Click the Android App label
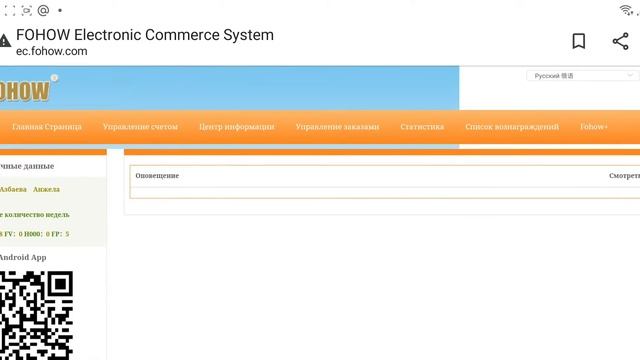This screenshot has width=640, height=360. [x=23, y=258]
